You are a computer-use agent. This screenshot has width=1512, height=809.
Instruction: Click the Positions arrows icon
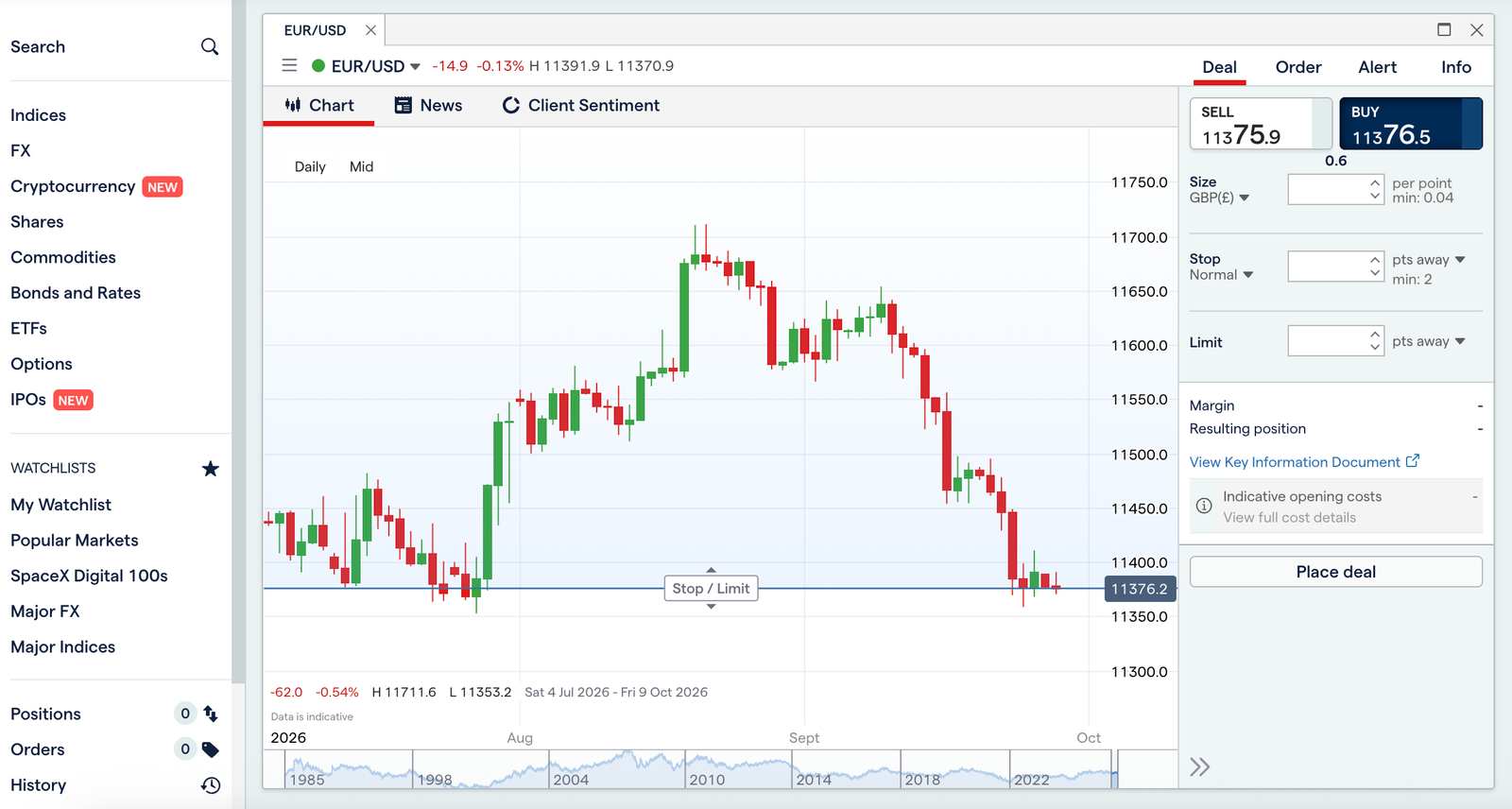(211, 714)
